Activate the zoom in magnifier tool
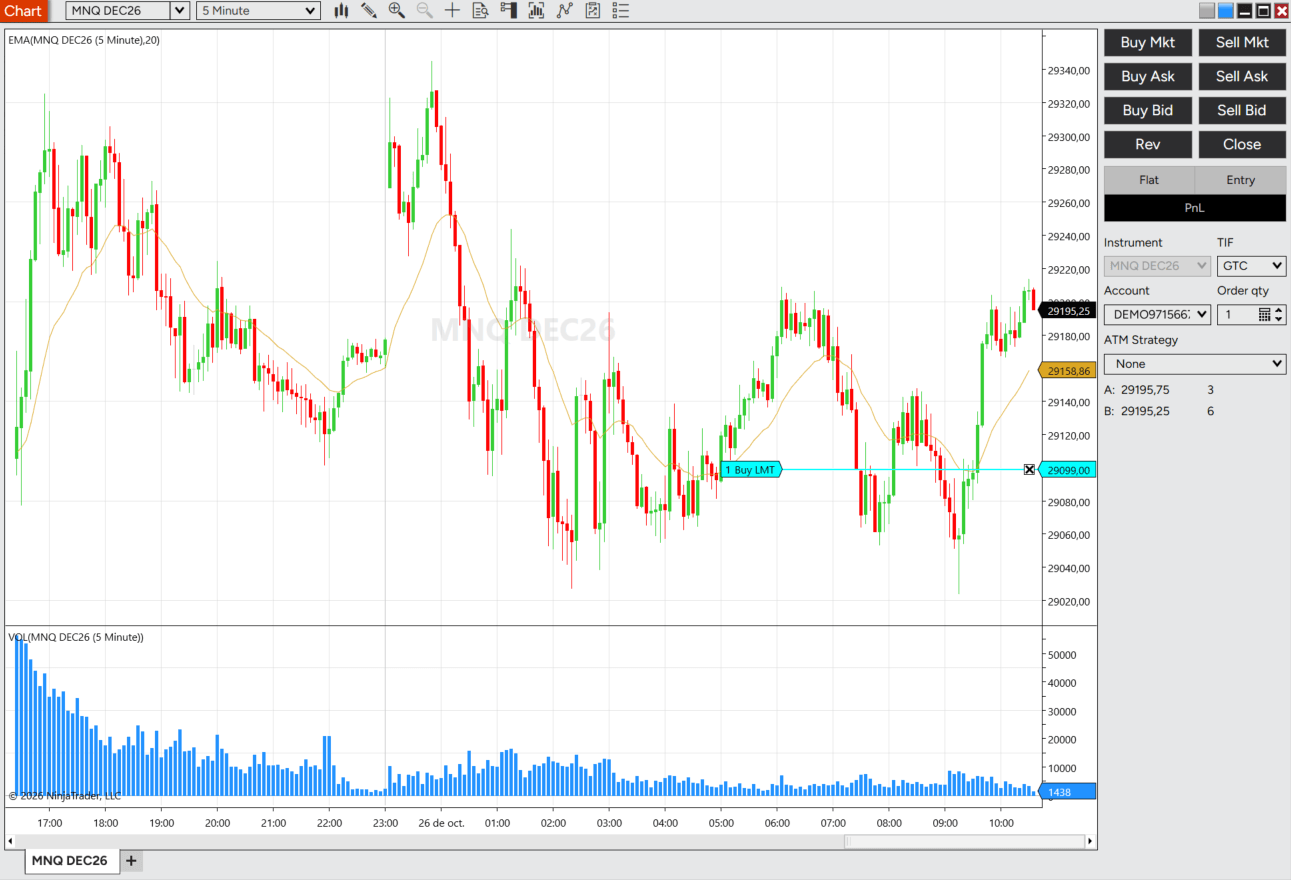1291x880 pixels. pos(397,10)
